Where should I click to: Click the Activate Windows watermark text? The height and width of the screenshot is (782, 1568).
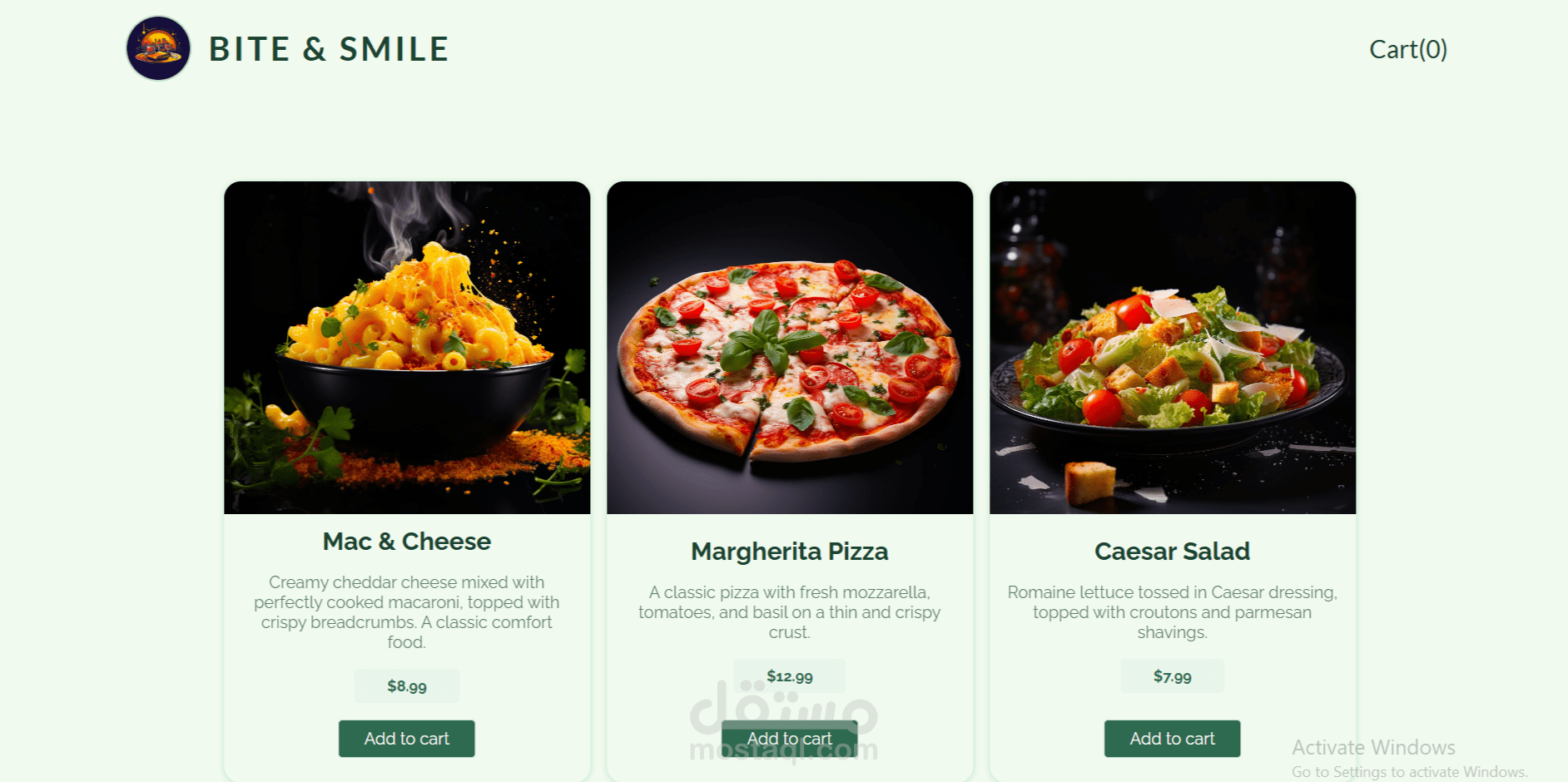pos(1373,748)
